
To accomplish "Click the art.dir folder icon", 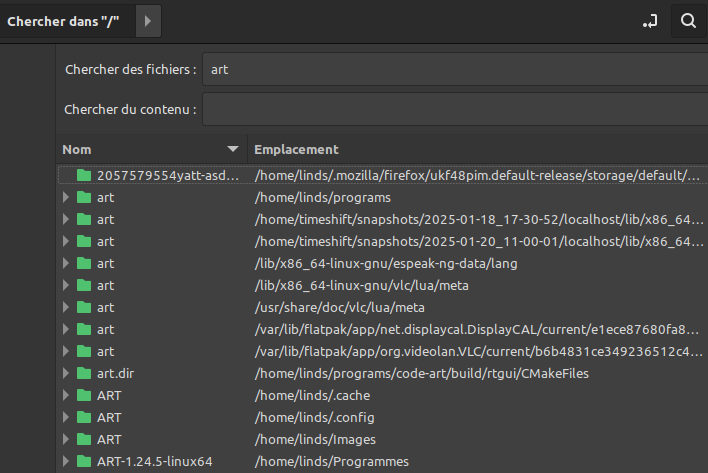I will click(x=84, y=373).
